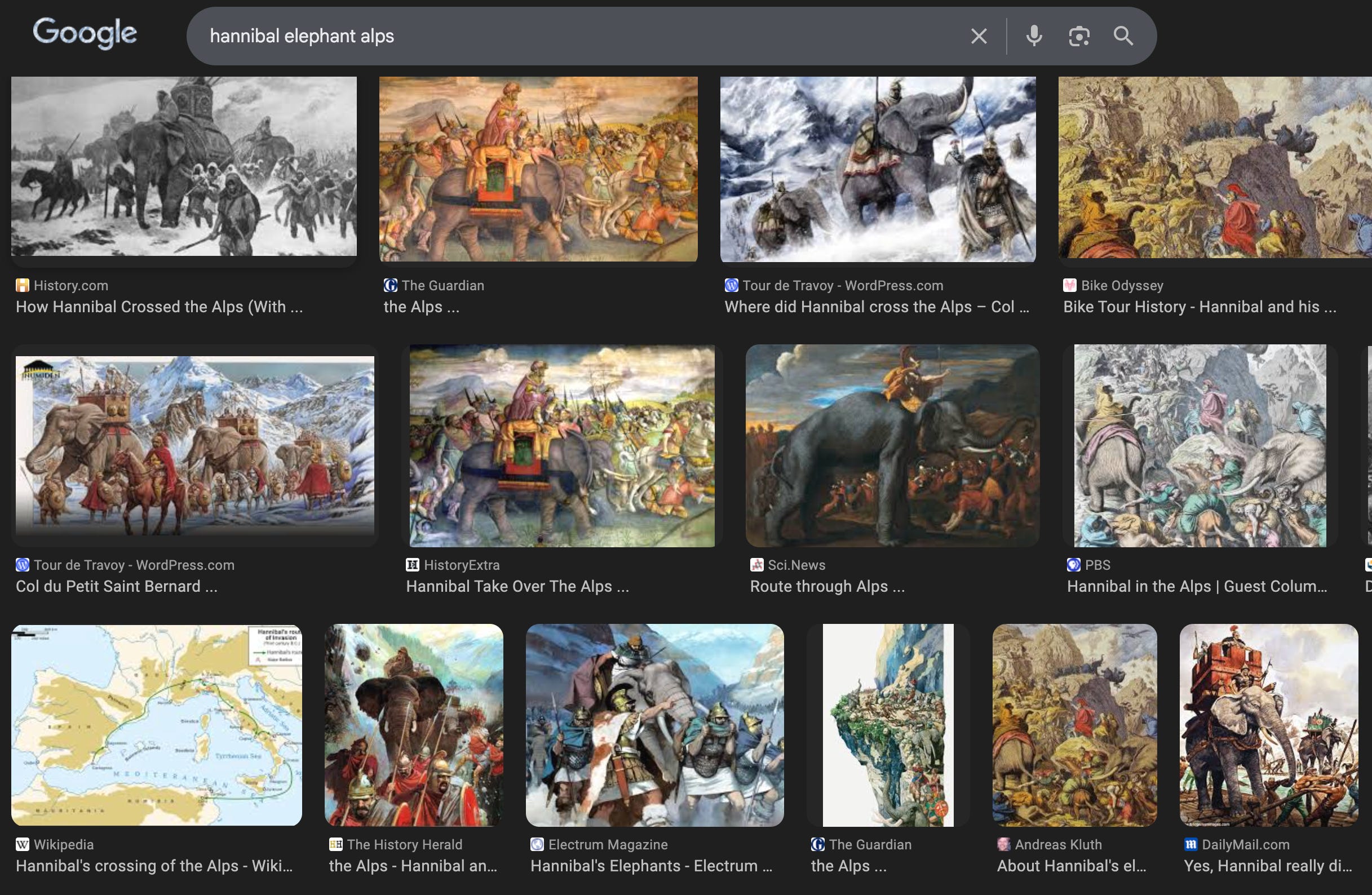The height and width of the screenshot is (895, 1372).
Task: Click the PBS source favicon
Action: coord(1073,565)
